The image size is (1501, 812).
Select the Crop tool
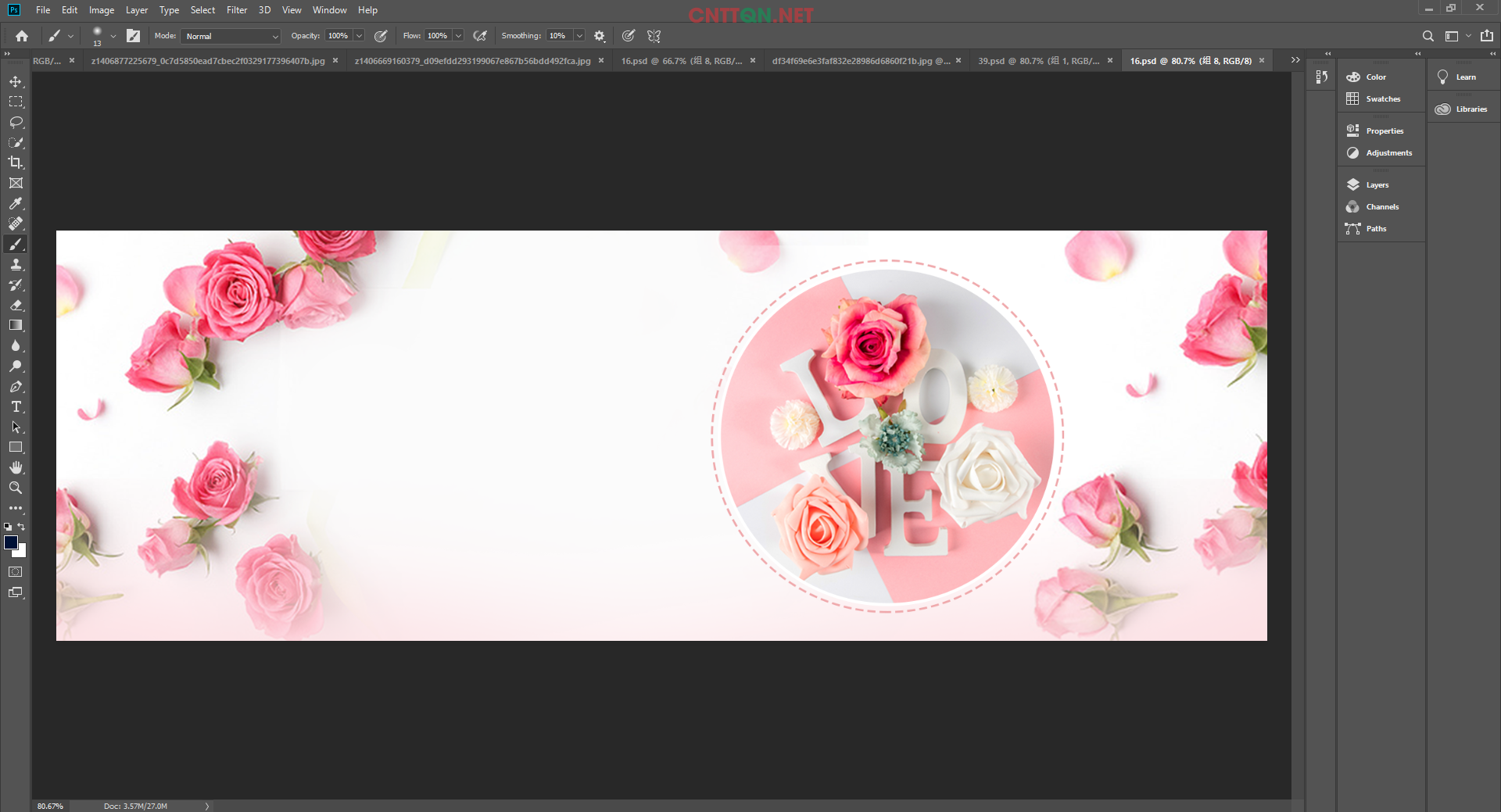tap(16, 163)
